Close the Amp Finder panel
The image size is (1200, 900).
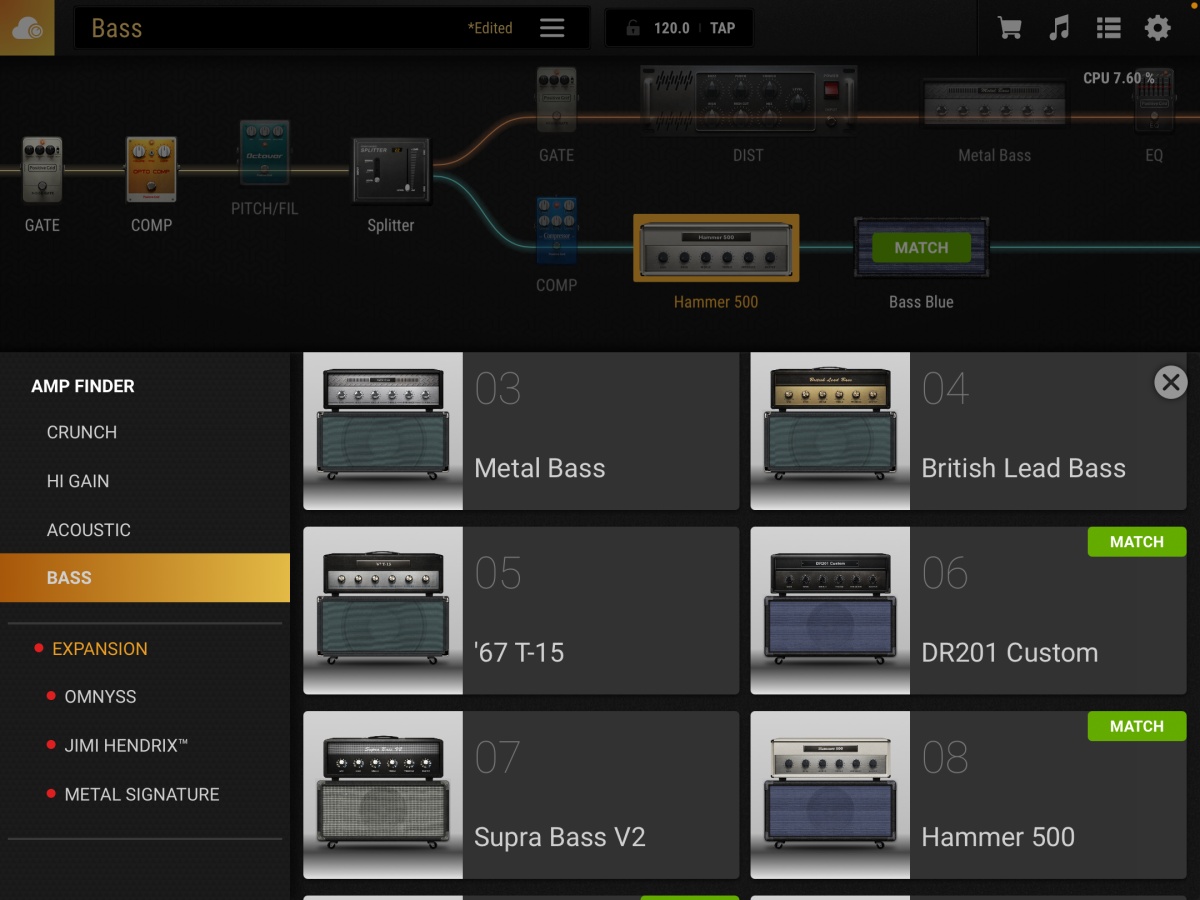pyautogui.click(x=1170, y=381)
